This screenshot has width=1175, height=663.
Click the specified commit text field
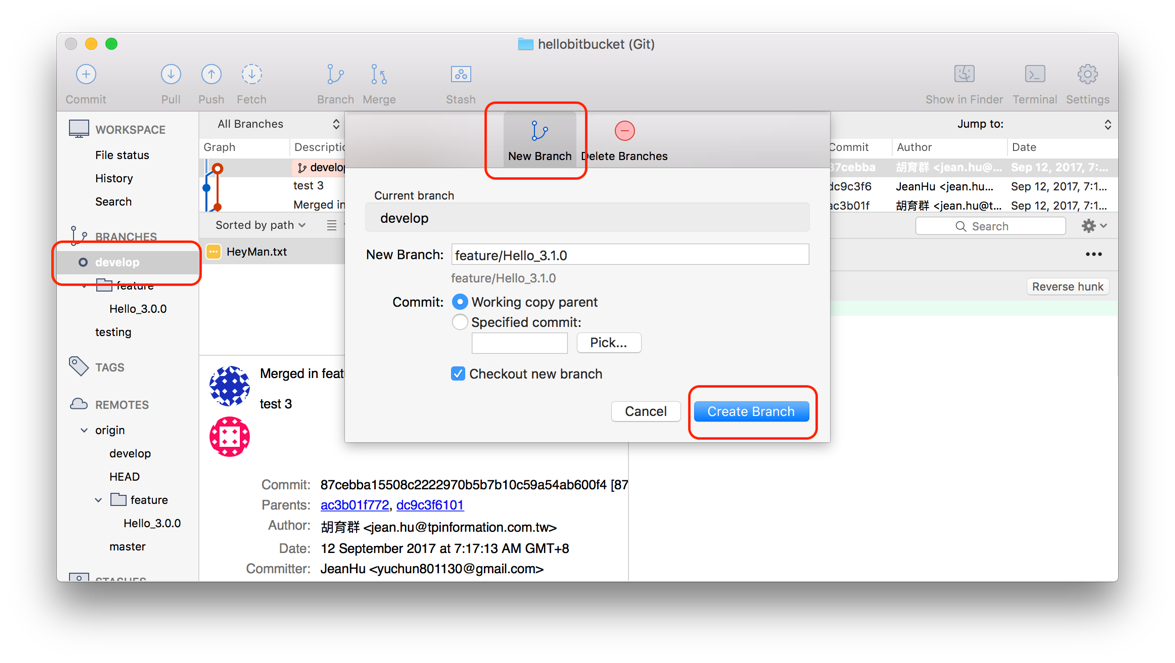(519, 343)
